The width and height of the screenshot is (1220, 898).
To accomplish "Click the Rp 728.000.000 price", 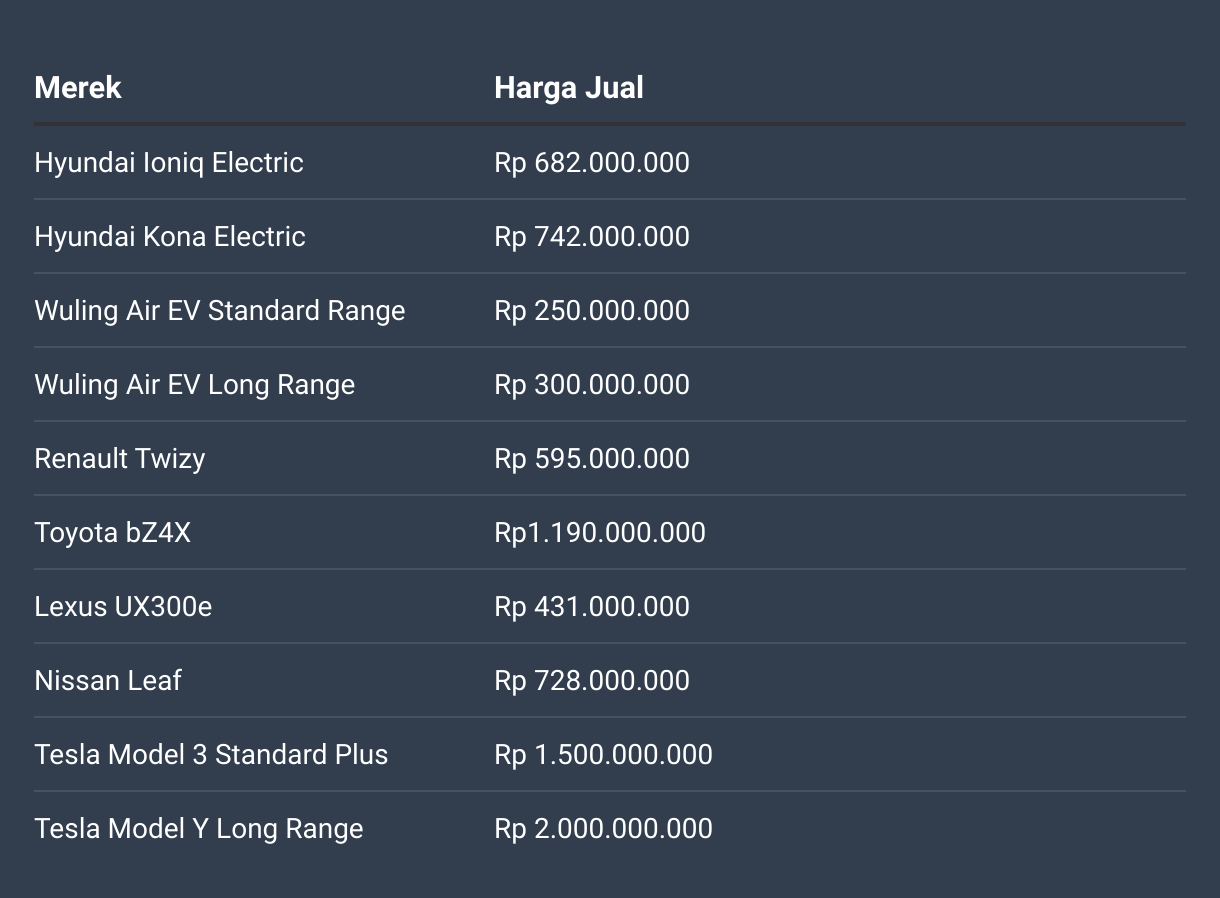I will (592, 680).
